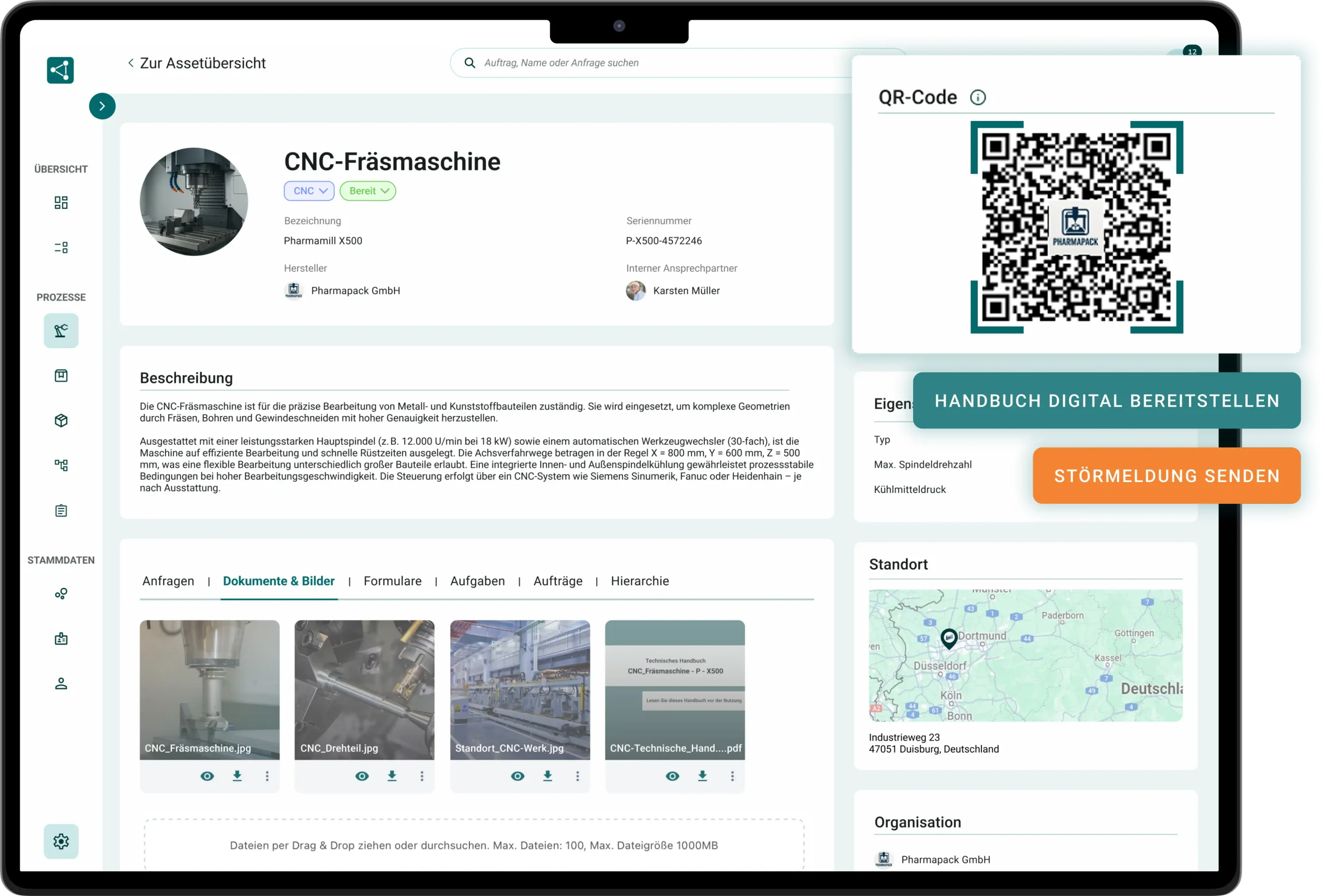Viewport: 1325px width, 896px height.
Task: View Standort_CNC-Werk.jpg using eye icon
Action: coord(518,776)
